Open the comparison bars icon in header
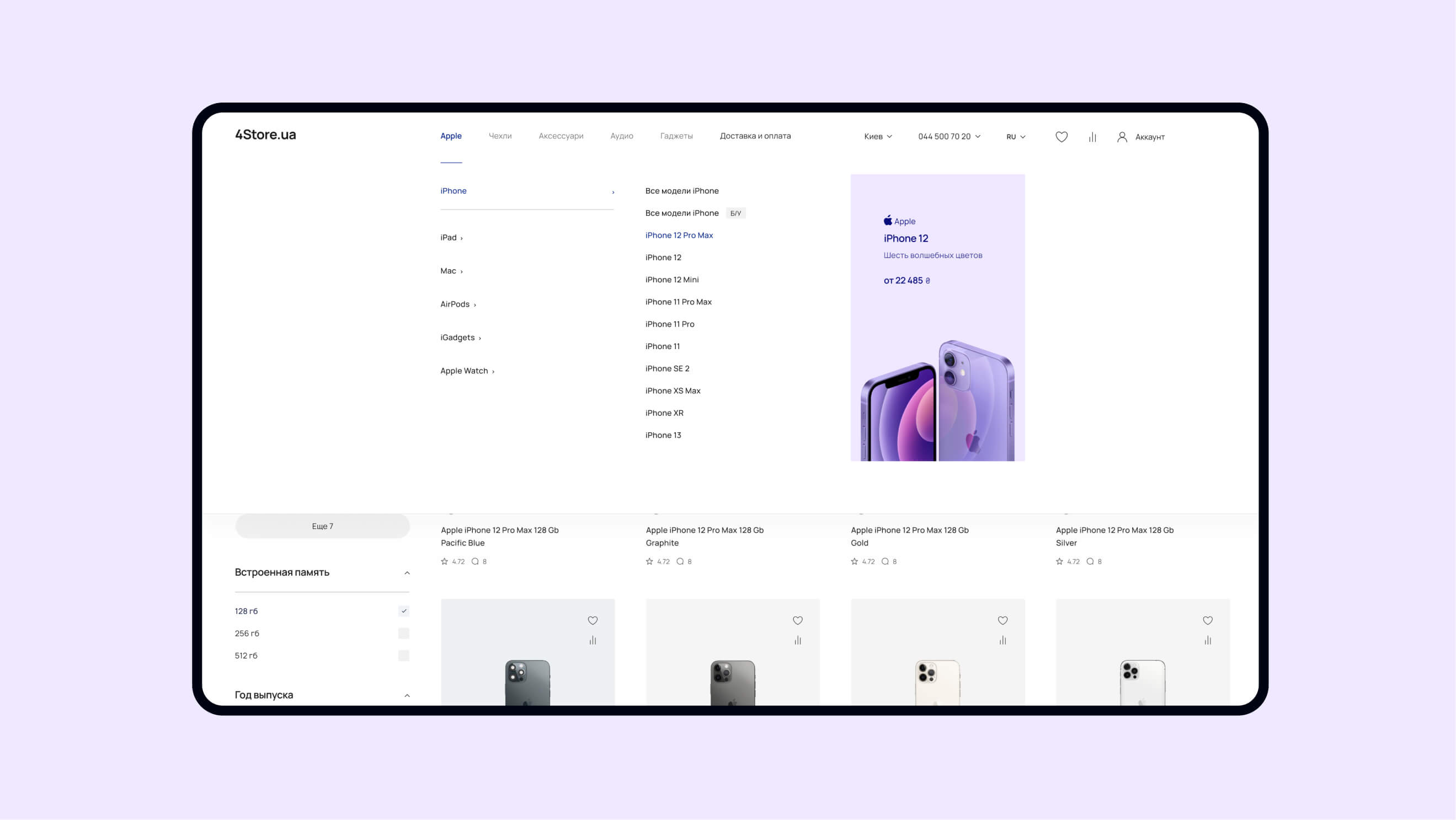The image size is (1456, 820). pyautogui.click(x=1092, y=137)
